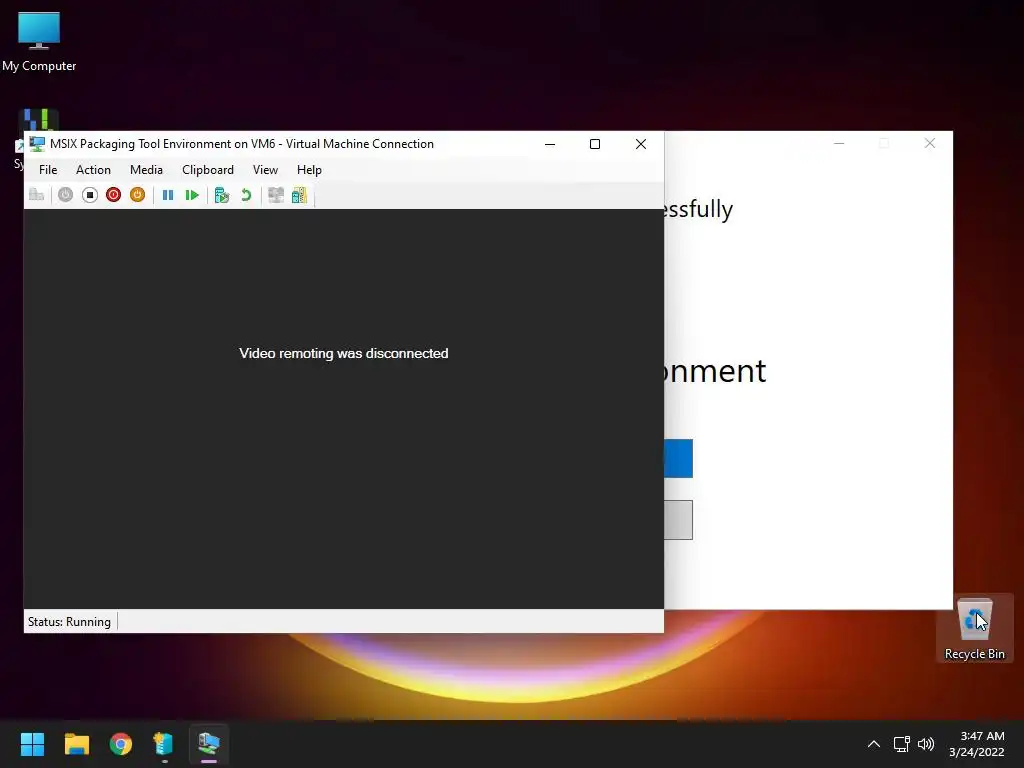Open the Clipboard menu
The image size is (1024, 768).
pyautogui.click(x=208, y=170)
